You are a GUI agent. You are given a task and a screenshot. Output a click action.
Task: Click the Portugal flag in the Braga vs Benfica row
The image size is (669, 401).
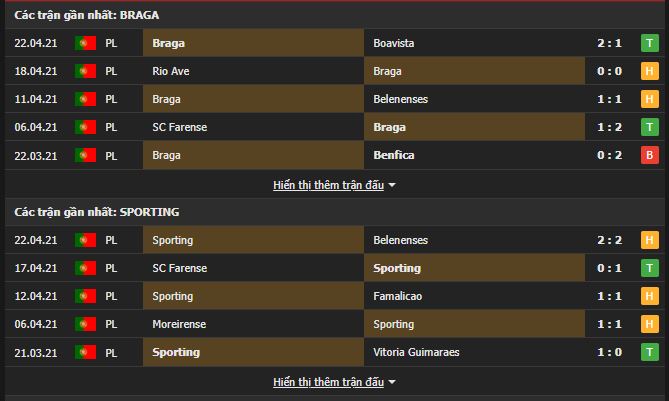click(x=85, y=156)
